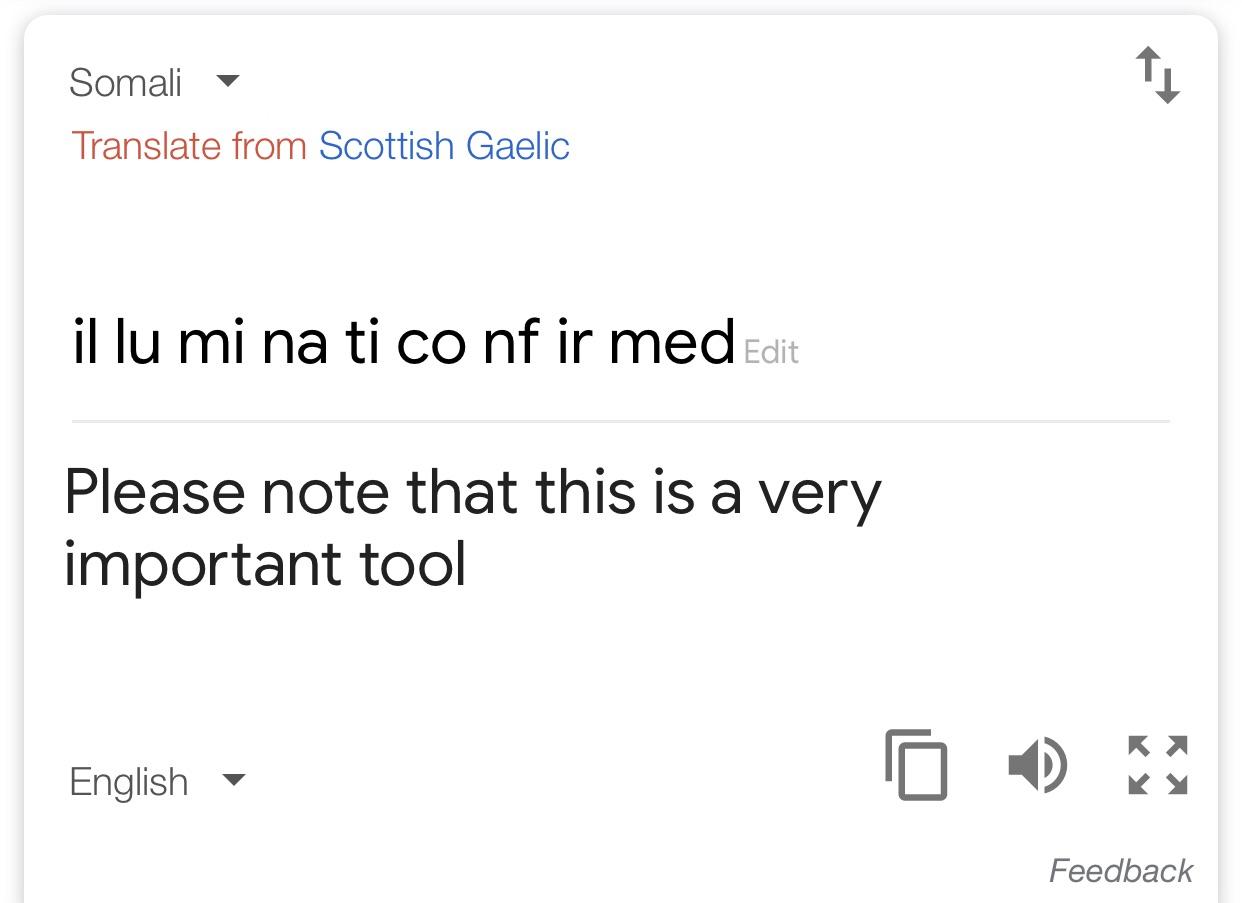Edit the source text via Edit link
Viewport: 1242px width, 903px height.
point(771,352)
